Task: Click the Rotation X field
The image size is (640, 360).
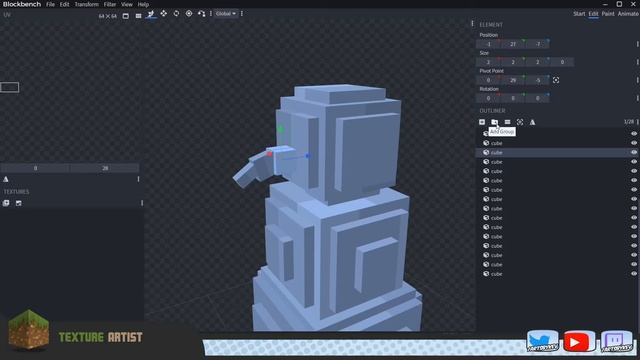Action: click(488, 98)
